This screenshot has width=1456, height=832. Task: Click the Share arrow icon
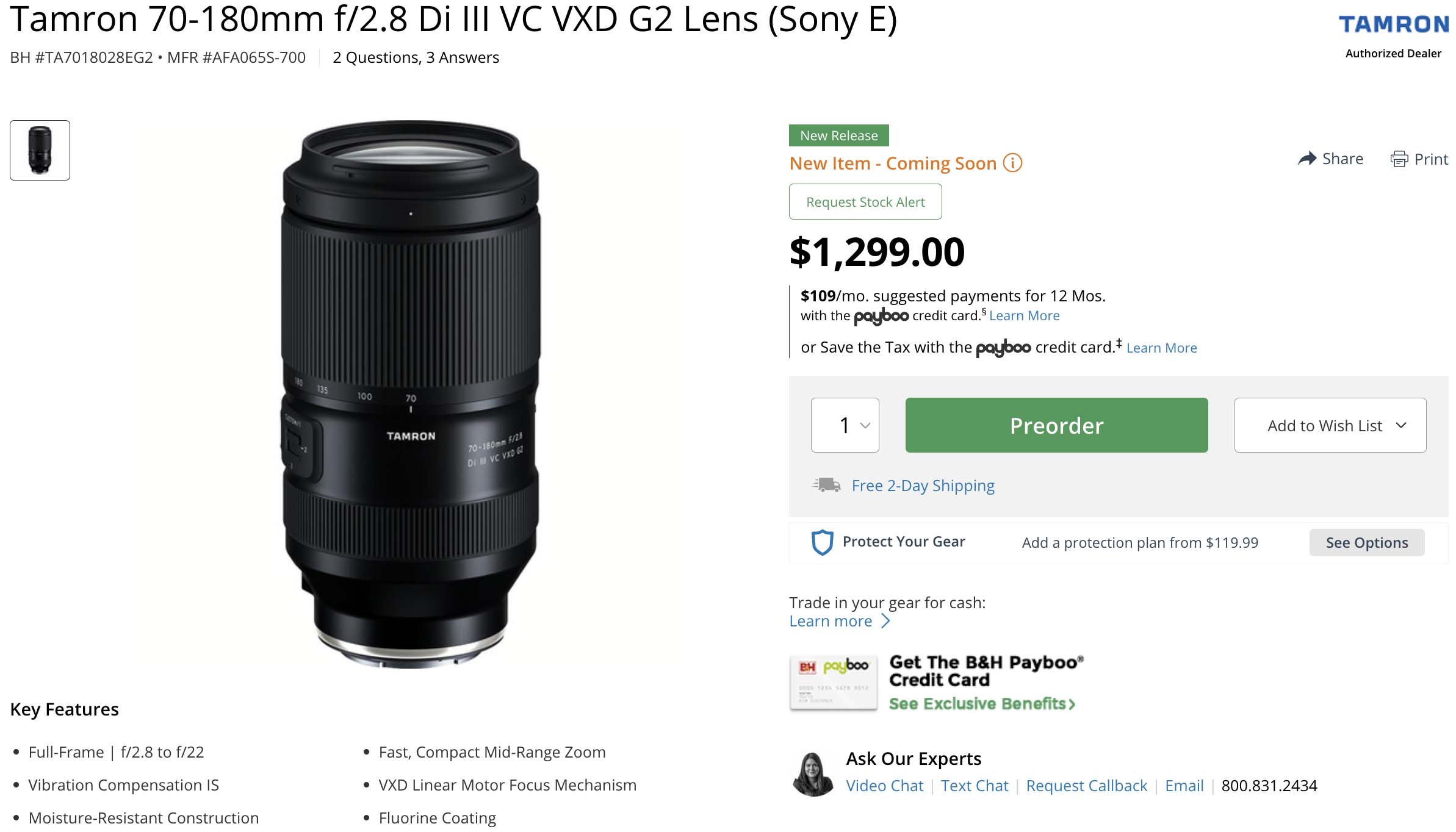pyautogui.click(x=1306, y=159)
